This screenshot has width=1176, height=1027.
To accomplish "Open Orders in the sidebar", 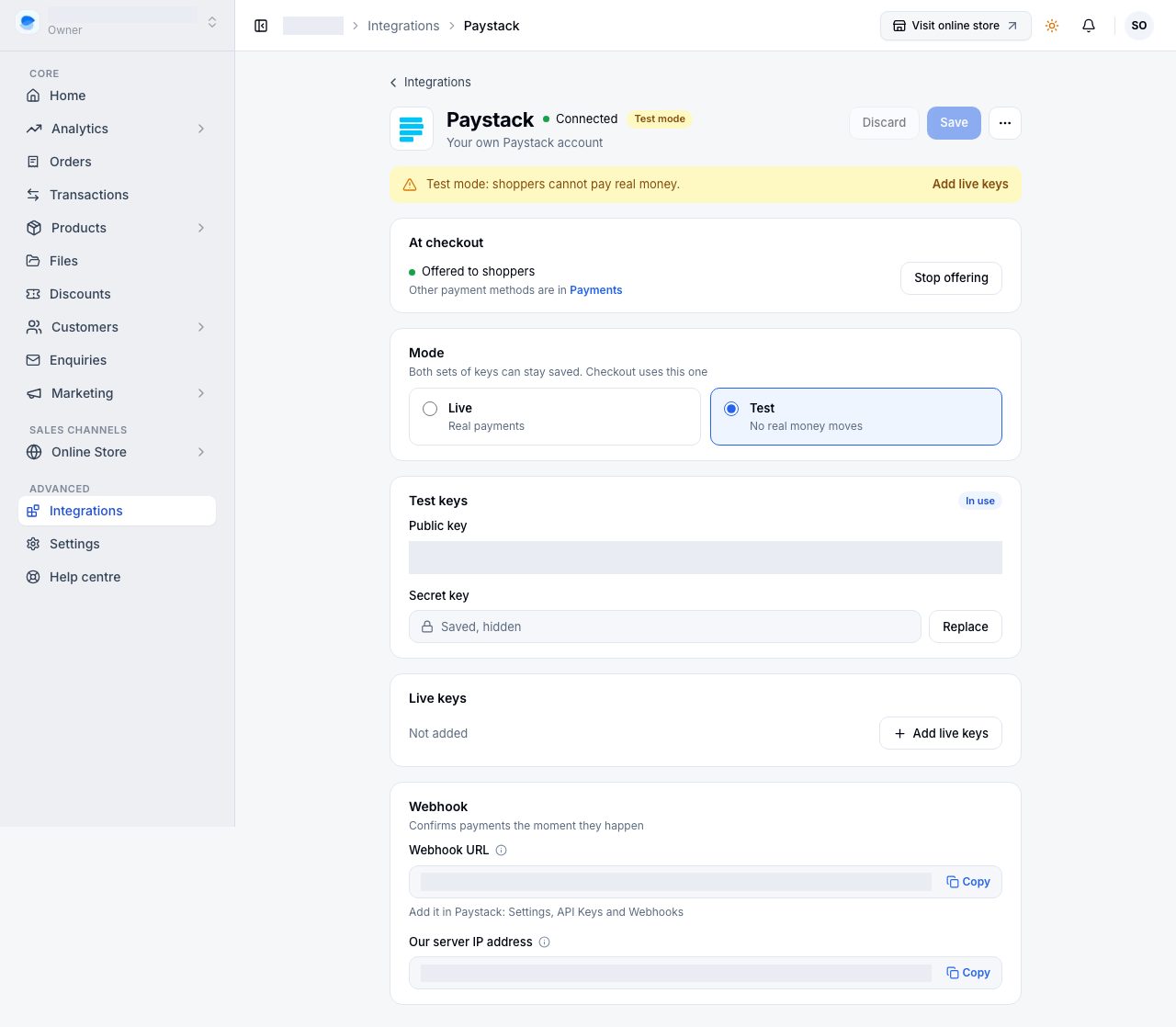I will pos(117,162).
